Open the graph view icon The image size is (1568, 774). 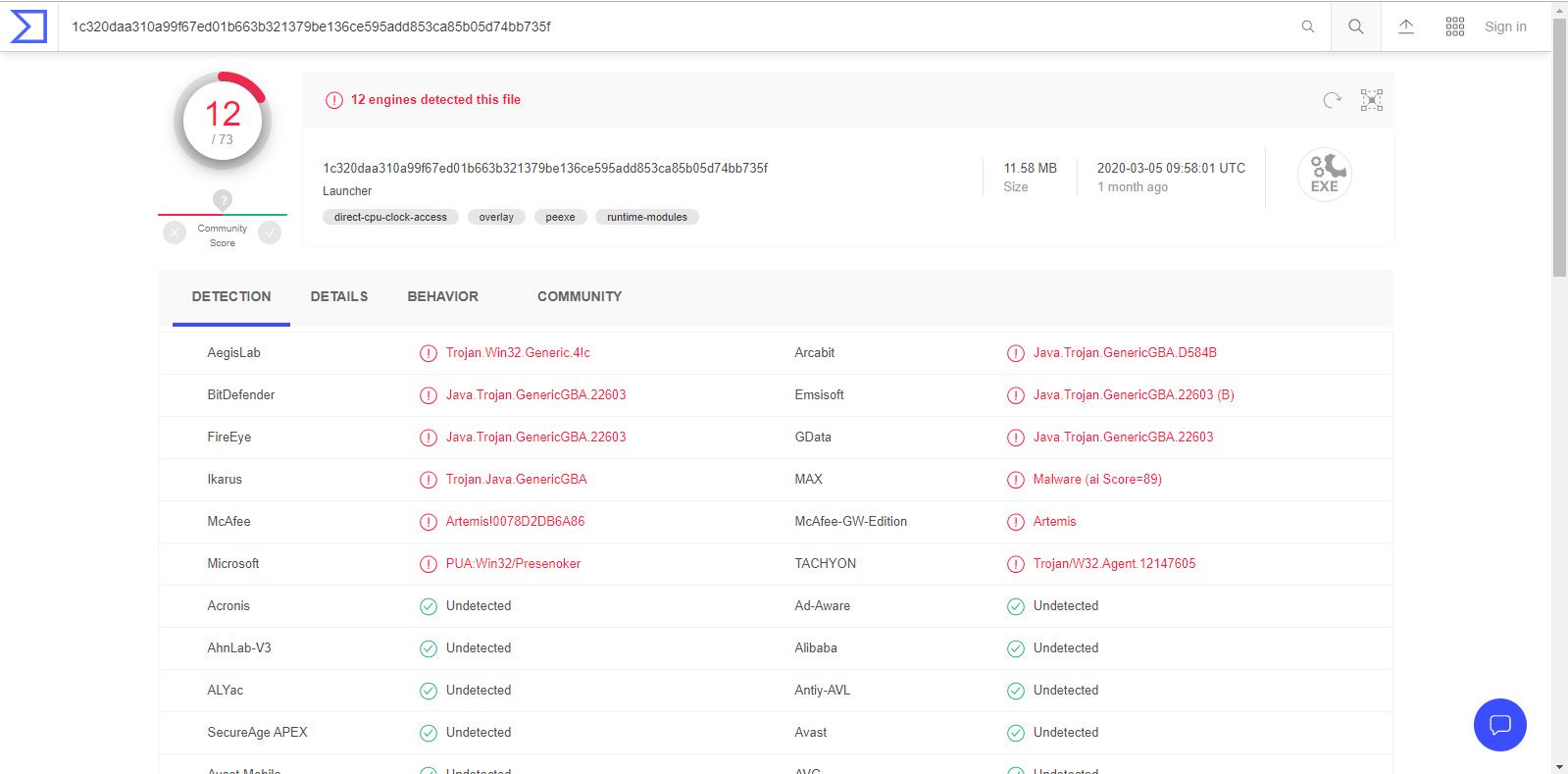[1372, 100]
